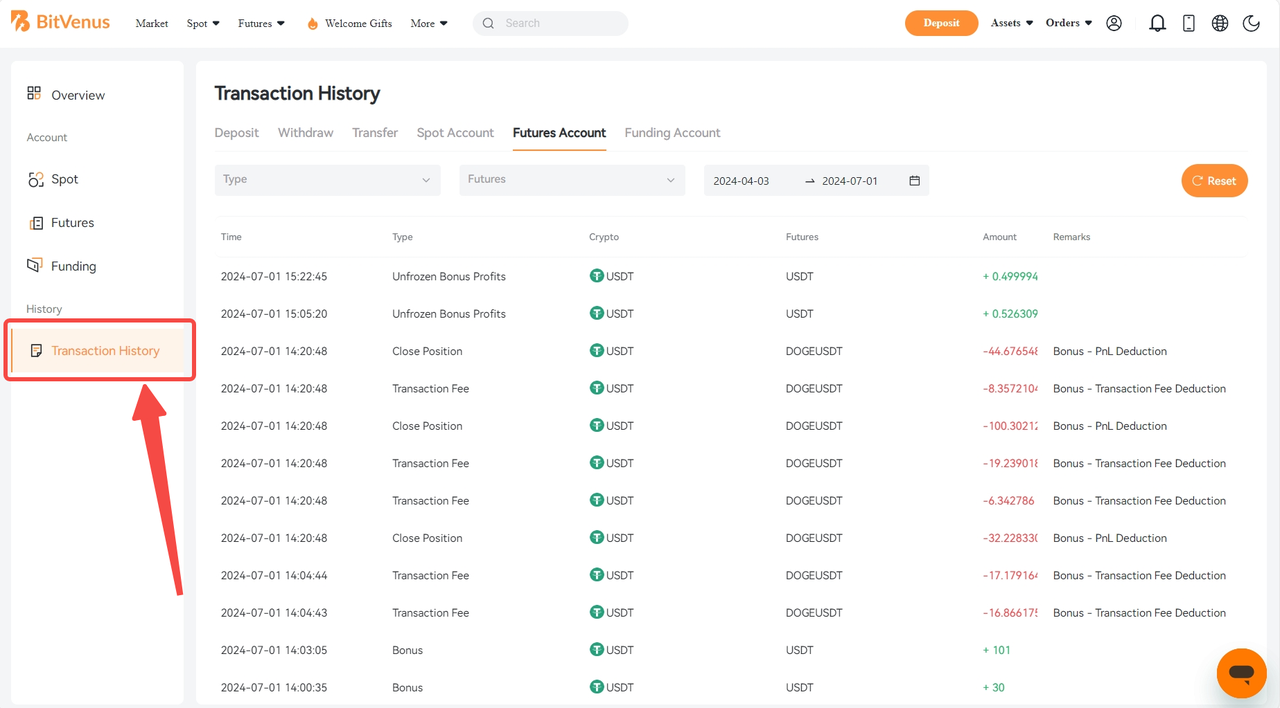Expand the Futures menu in top navigation

(261, 23)
